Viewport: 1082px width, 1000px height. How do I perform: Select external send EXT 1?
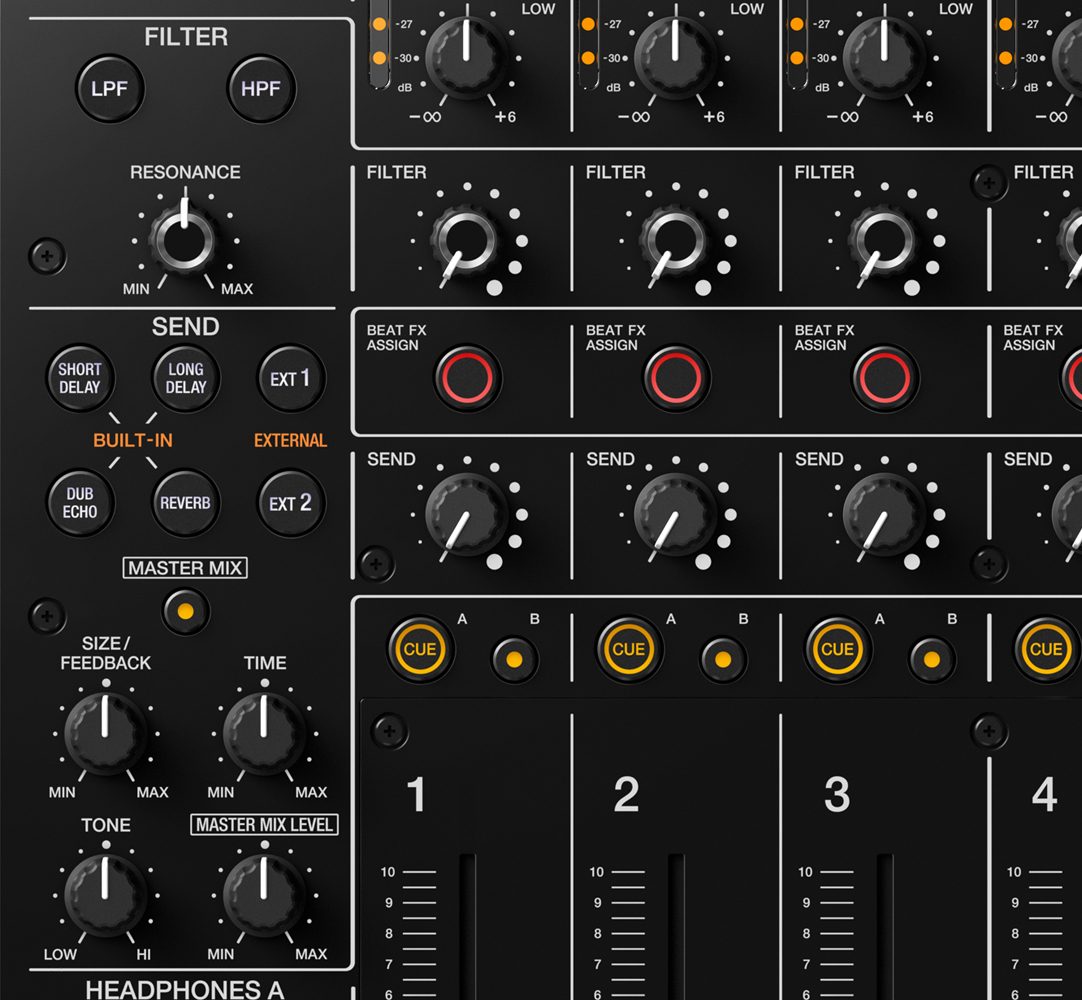(x=290, y=379)
